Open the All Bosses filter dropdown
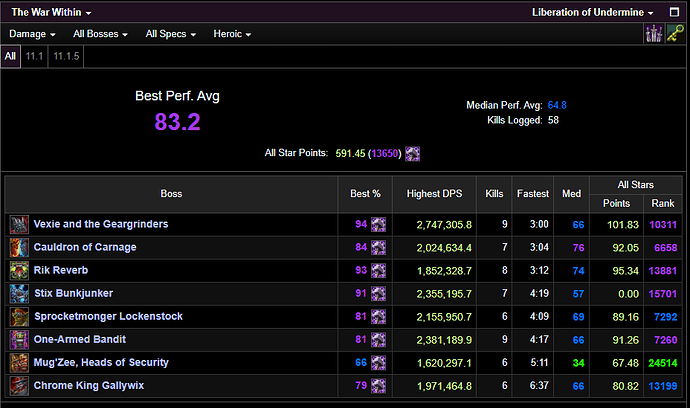690x408 pixels. tap(100, 34)
